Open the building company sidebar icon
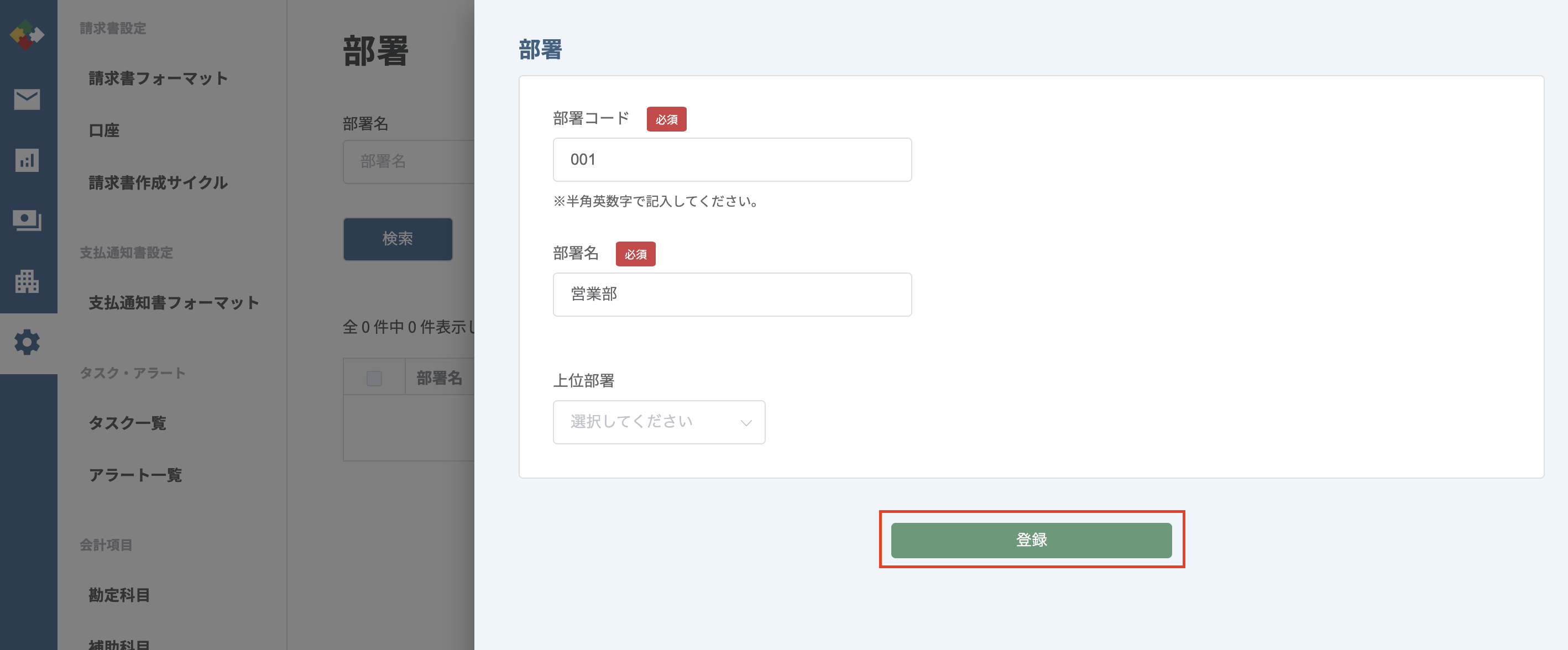 click(28, 281)
